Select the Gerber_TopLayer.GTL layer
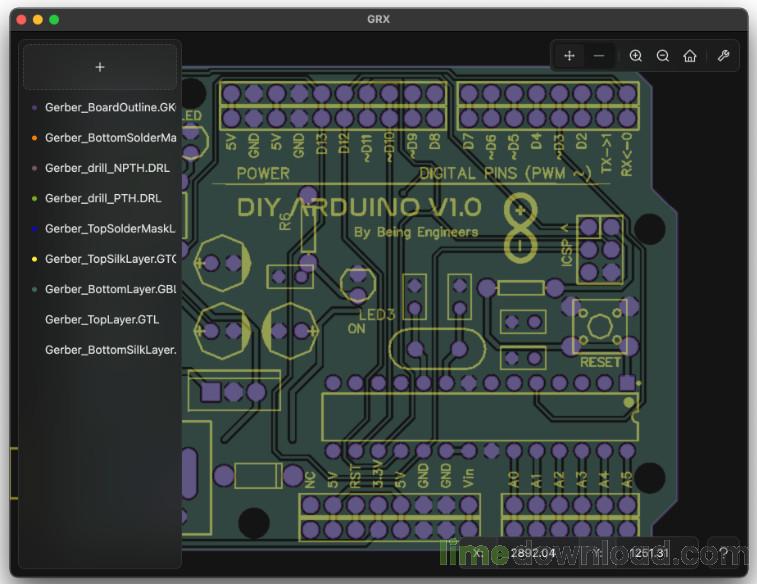The width and height of the screenshot is (757, 584). tap(100, 320)
